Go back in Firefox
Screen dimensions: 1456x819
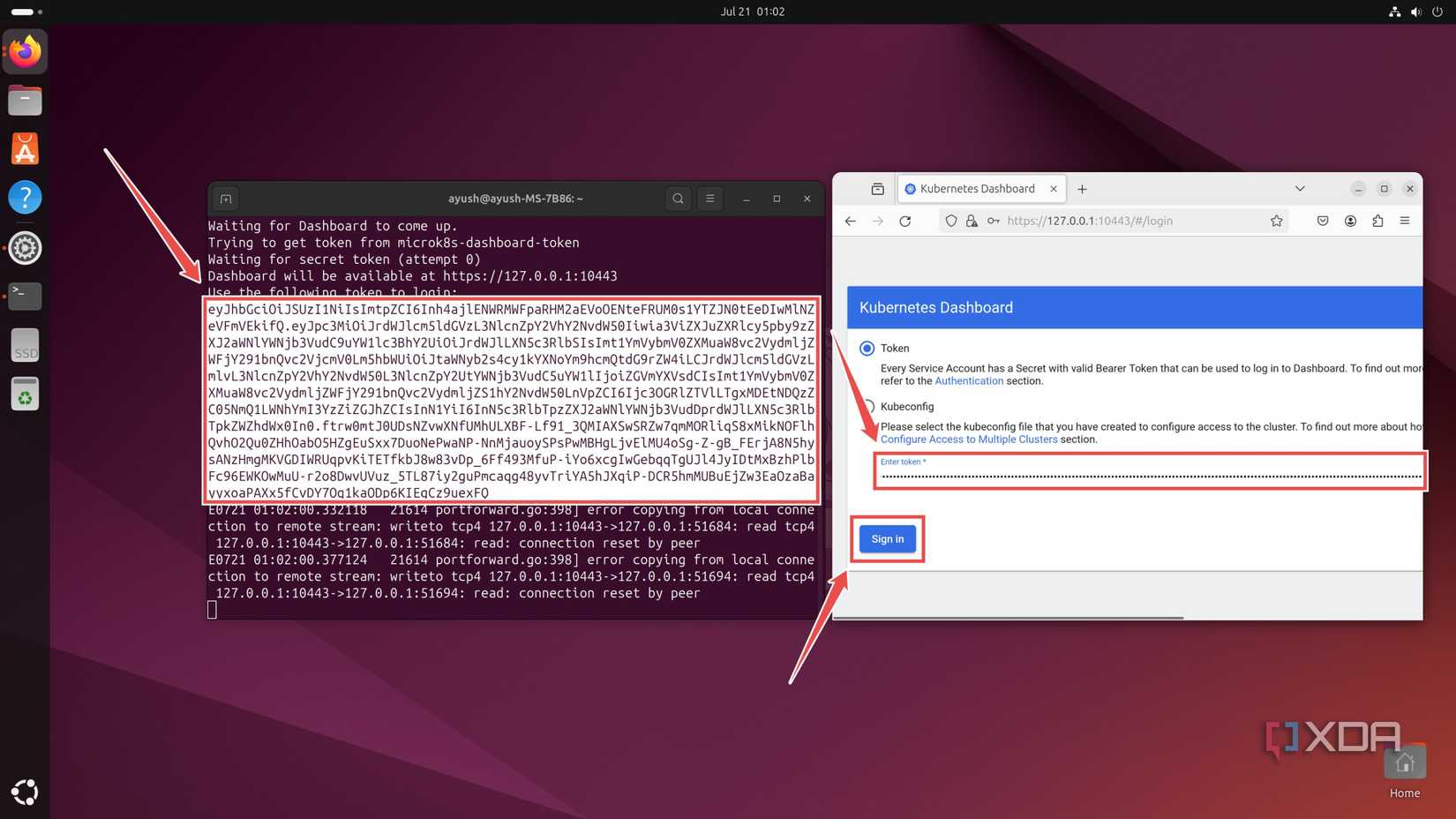851,222
